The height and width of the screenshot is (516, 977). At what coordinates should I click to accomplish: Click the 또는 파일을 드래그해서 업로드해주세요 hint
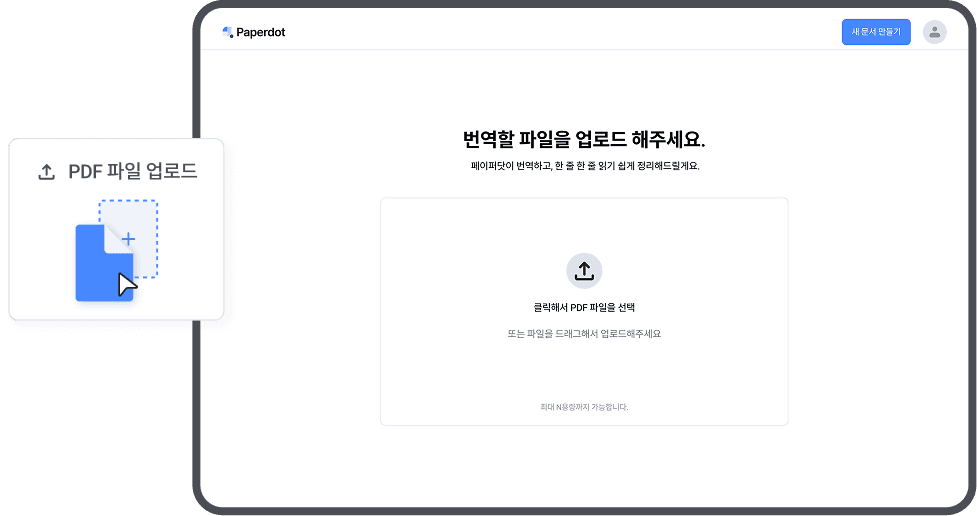(x=584, y=334)
